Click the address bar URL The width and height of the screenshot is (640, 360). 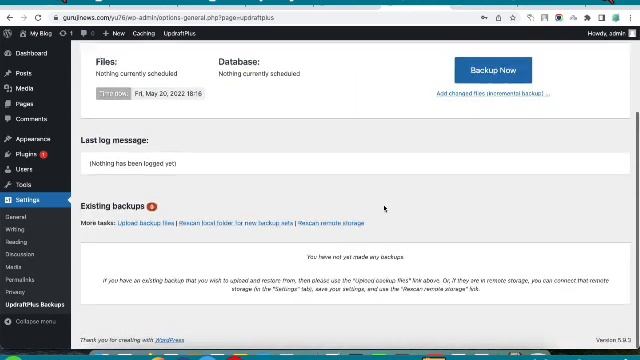click(168, 18)
